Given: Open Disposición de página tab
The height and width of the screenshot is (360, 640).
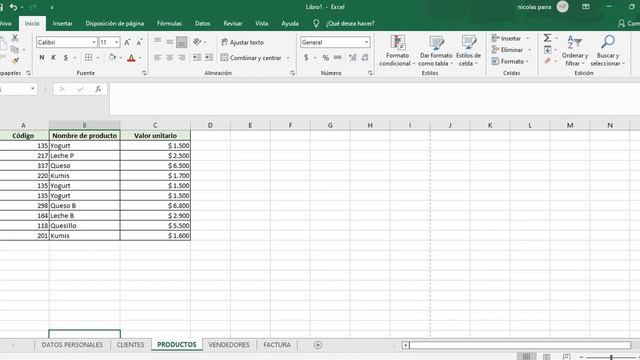Looking at the screenshot, I should tap(115, 24).
